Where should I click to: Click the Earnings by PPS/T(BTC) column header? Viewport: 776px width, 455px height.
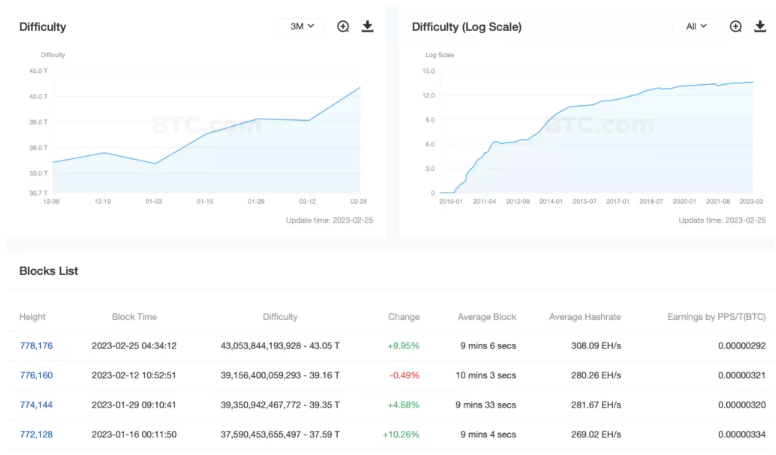[x=716, y=317]
